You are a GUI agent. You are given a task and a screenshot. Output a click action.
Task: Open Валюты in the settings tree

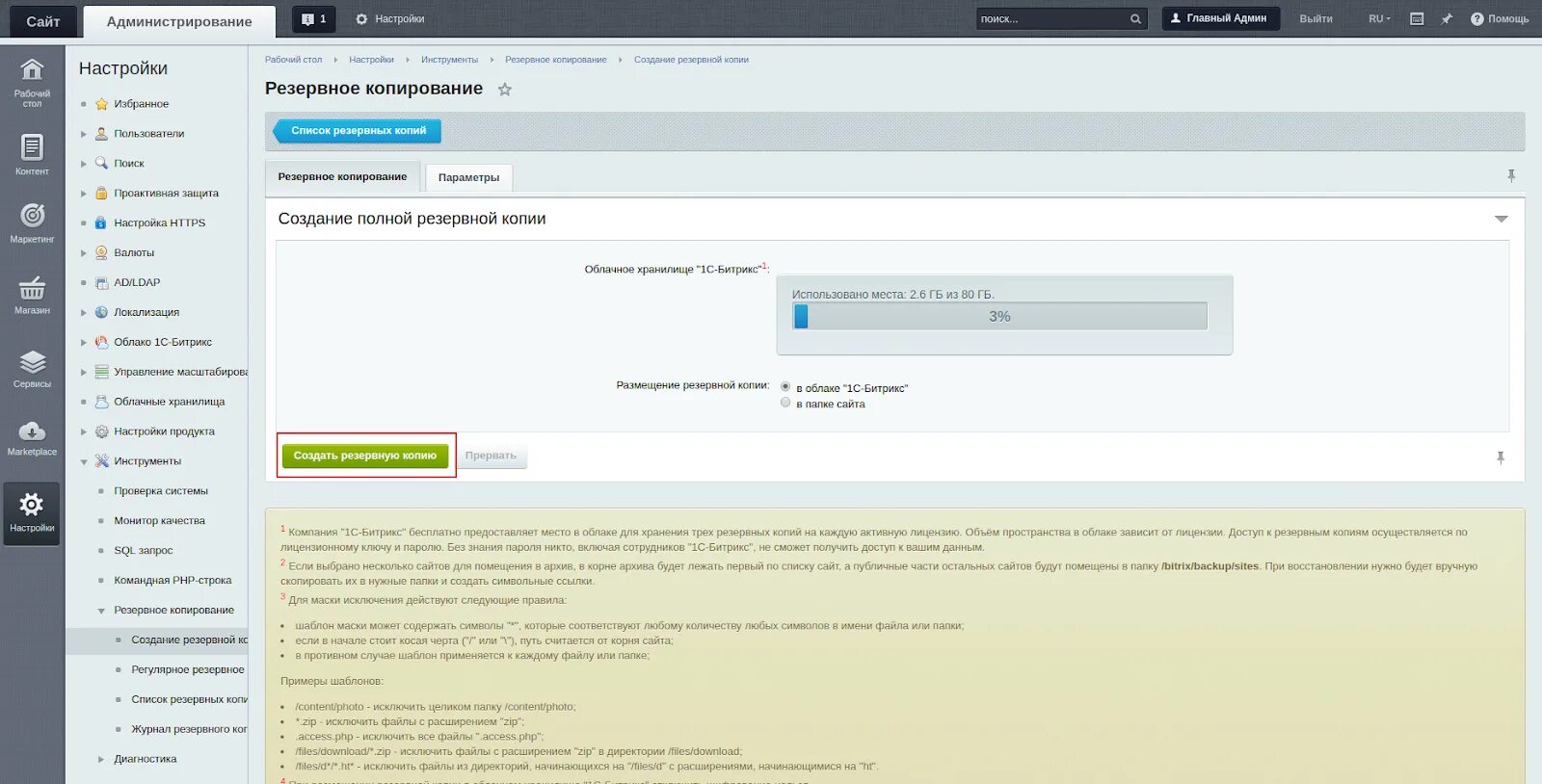[x=134, y=253]
